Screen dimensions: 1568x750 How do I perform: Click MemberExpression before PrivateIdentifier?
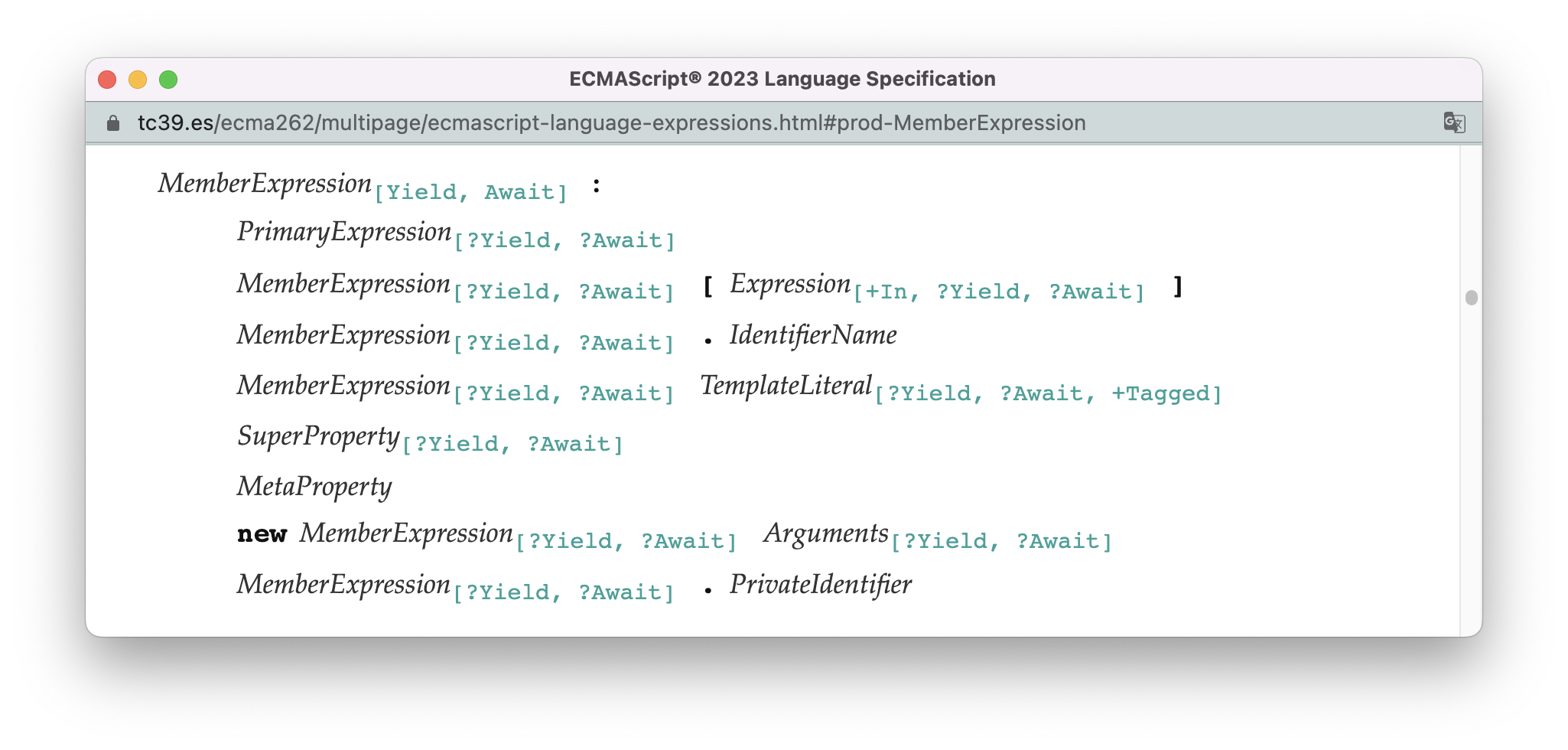click(343, 585)
